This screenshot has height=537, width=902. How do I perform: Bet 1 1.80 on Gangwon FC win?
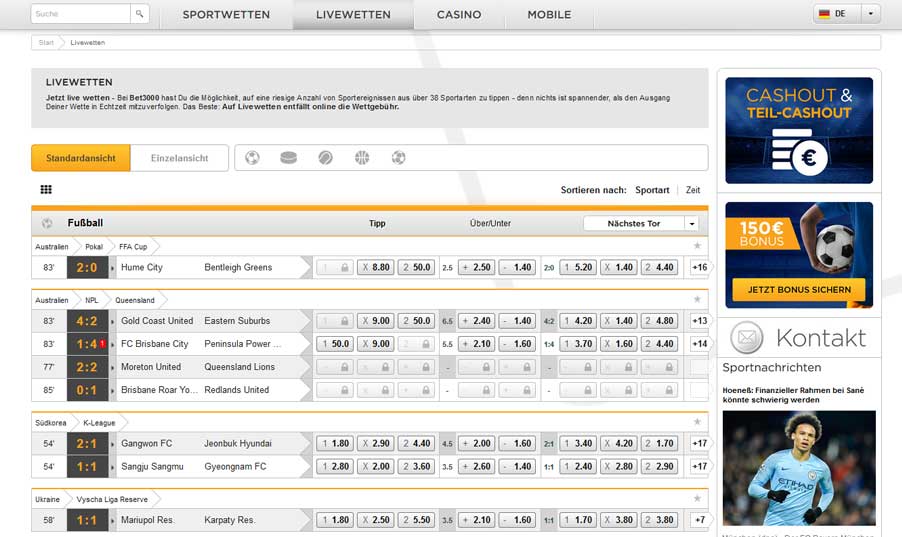[x=335, y=443]
